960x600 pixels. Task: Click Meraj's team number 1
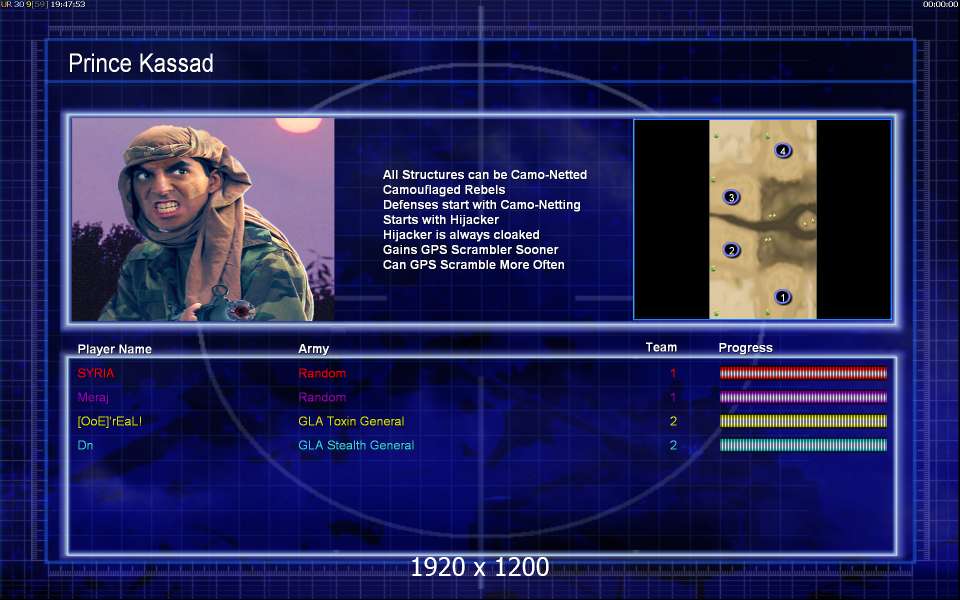click(x=673, y=397)
